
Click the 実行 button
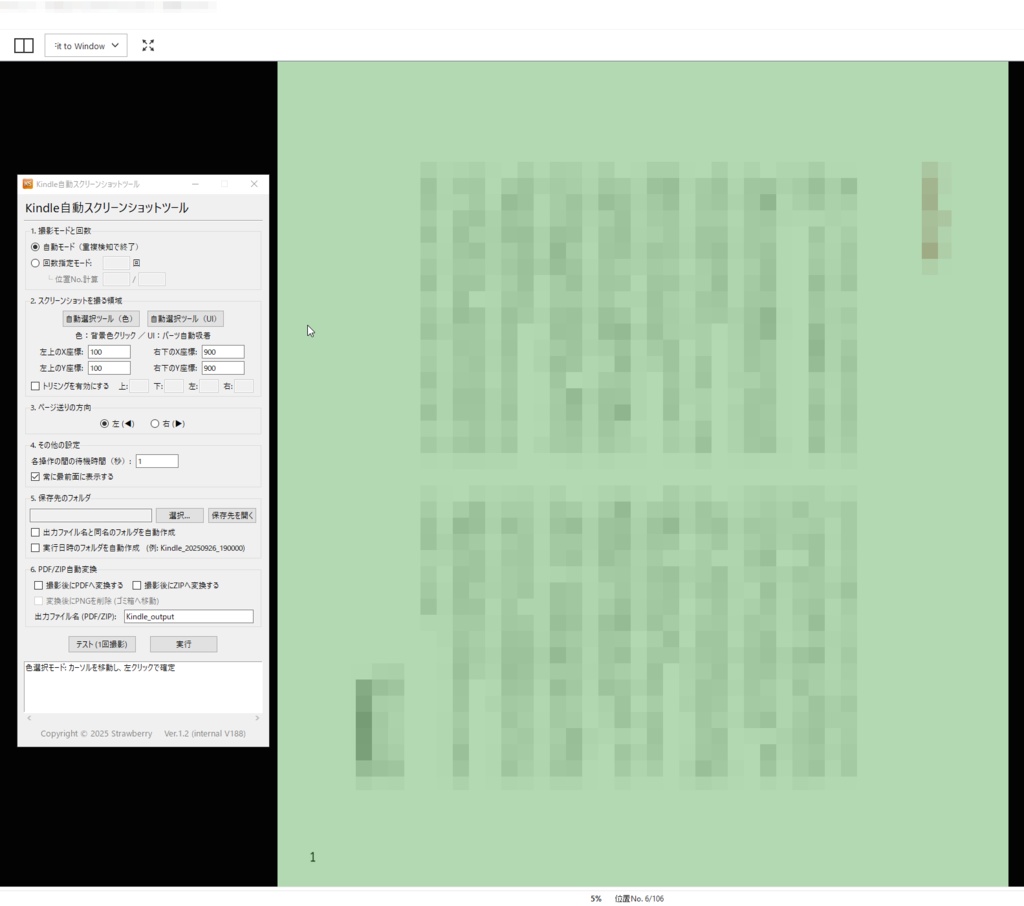(184, 644)
